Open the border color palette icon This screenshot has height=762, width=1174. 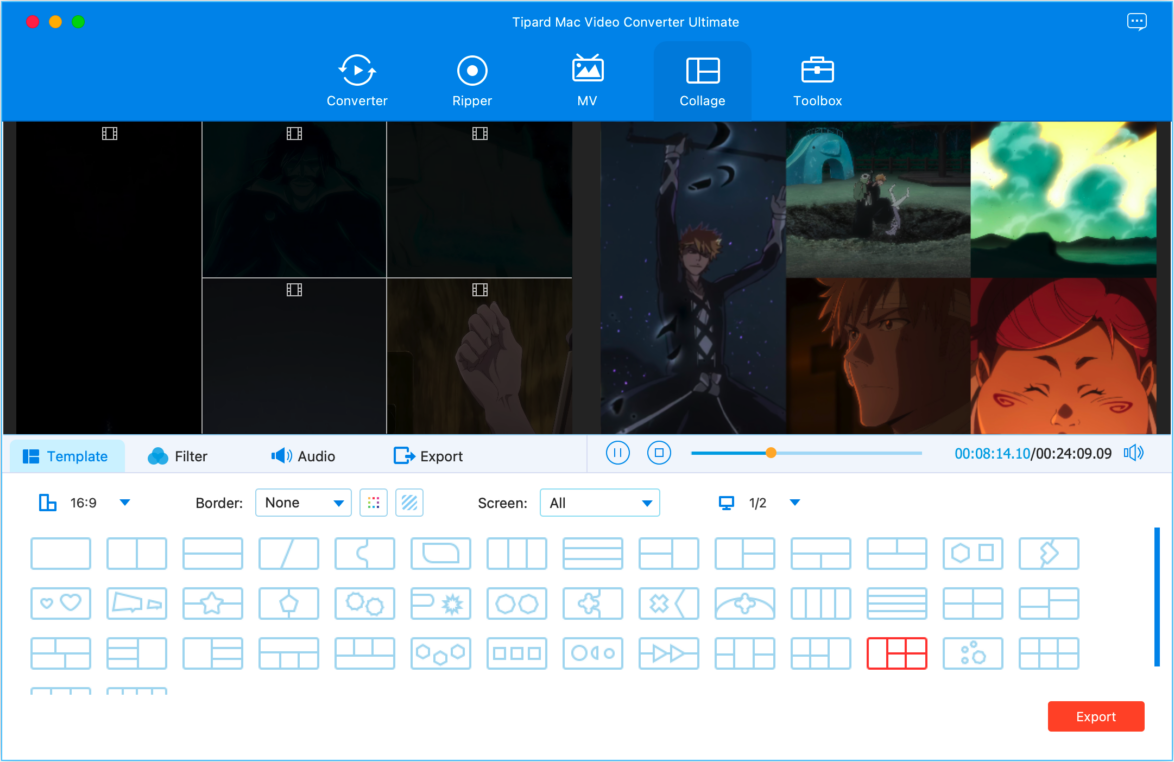click(x=373, y=503)
